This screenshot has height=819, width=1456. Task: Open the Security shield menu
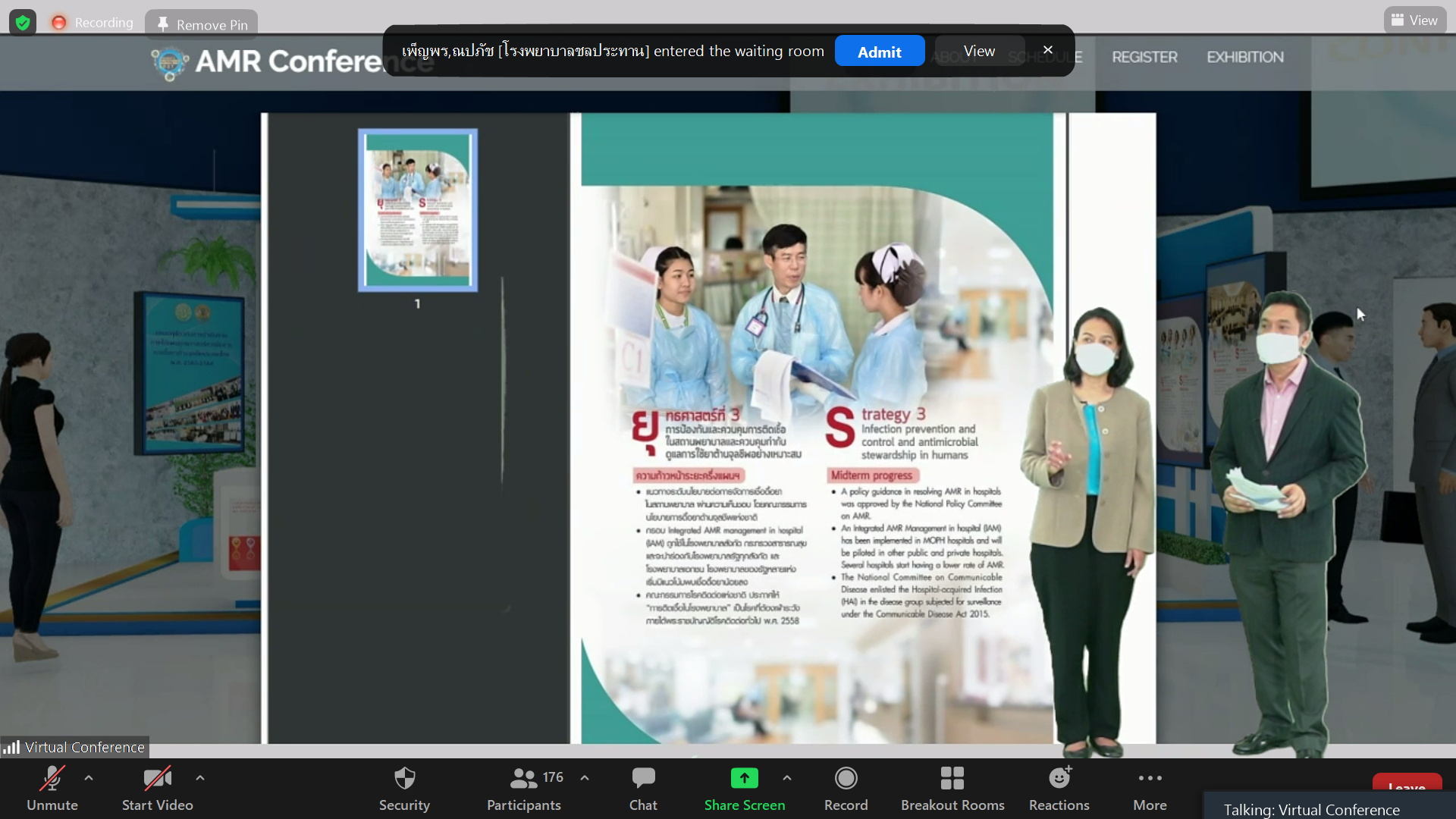pos(404,789)
